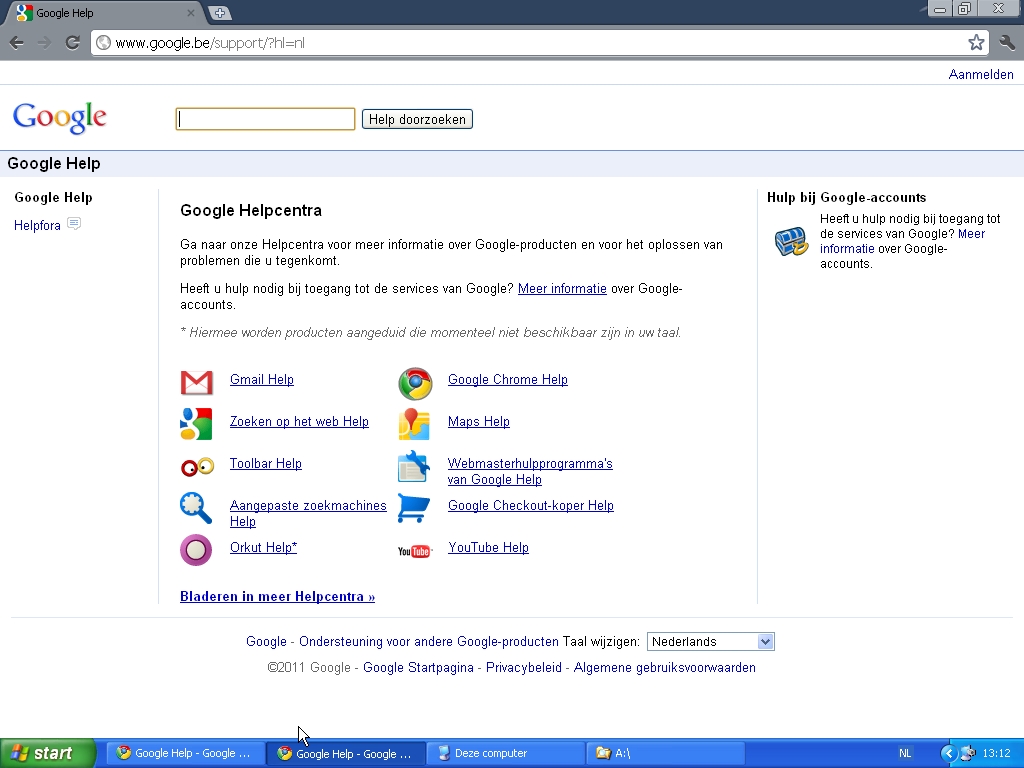
Task: Click Meer informatie link in accounts sidebar
Action: (x=903, y=241)
